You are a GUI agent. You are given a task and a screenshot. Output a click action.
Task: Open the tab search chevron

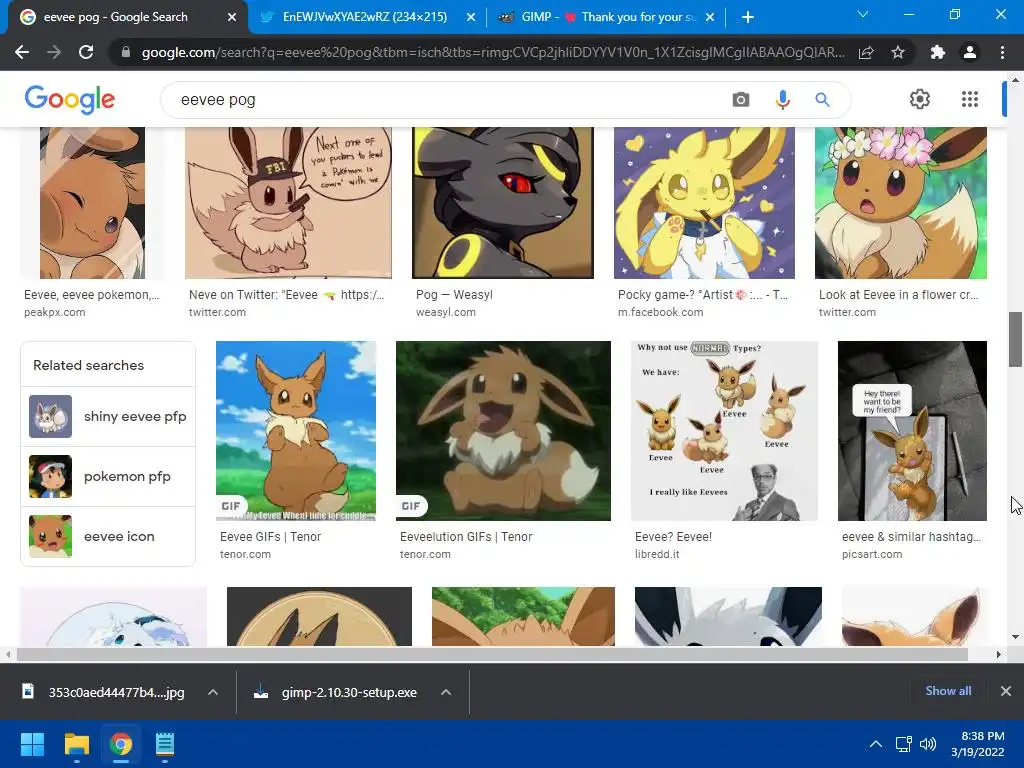pyautogui.click(x=863, y=14)
